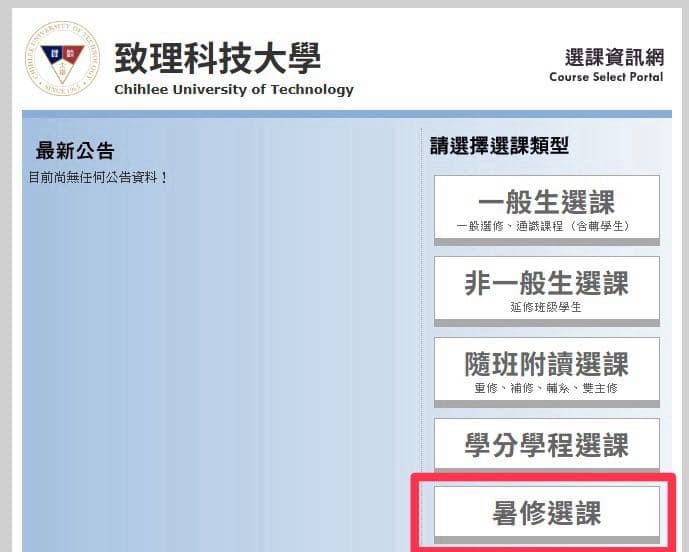Viewport: 689px width, 552px height.
Task: Open 一般生選課 course selection
Action: coord(547,210)
